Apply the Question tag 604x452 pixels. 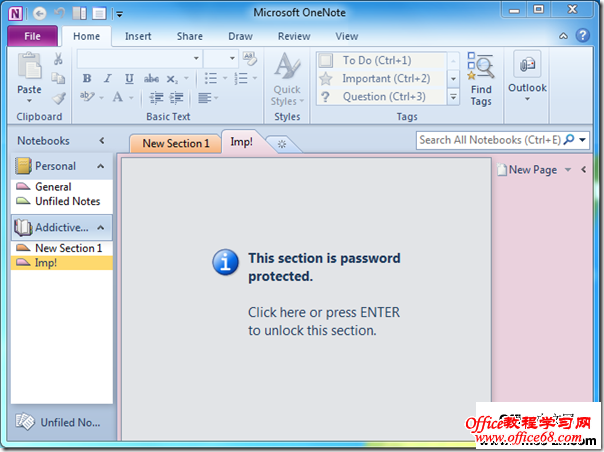coord(382,97)
